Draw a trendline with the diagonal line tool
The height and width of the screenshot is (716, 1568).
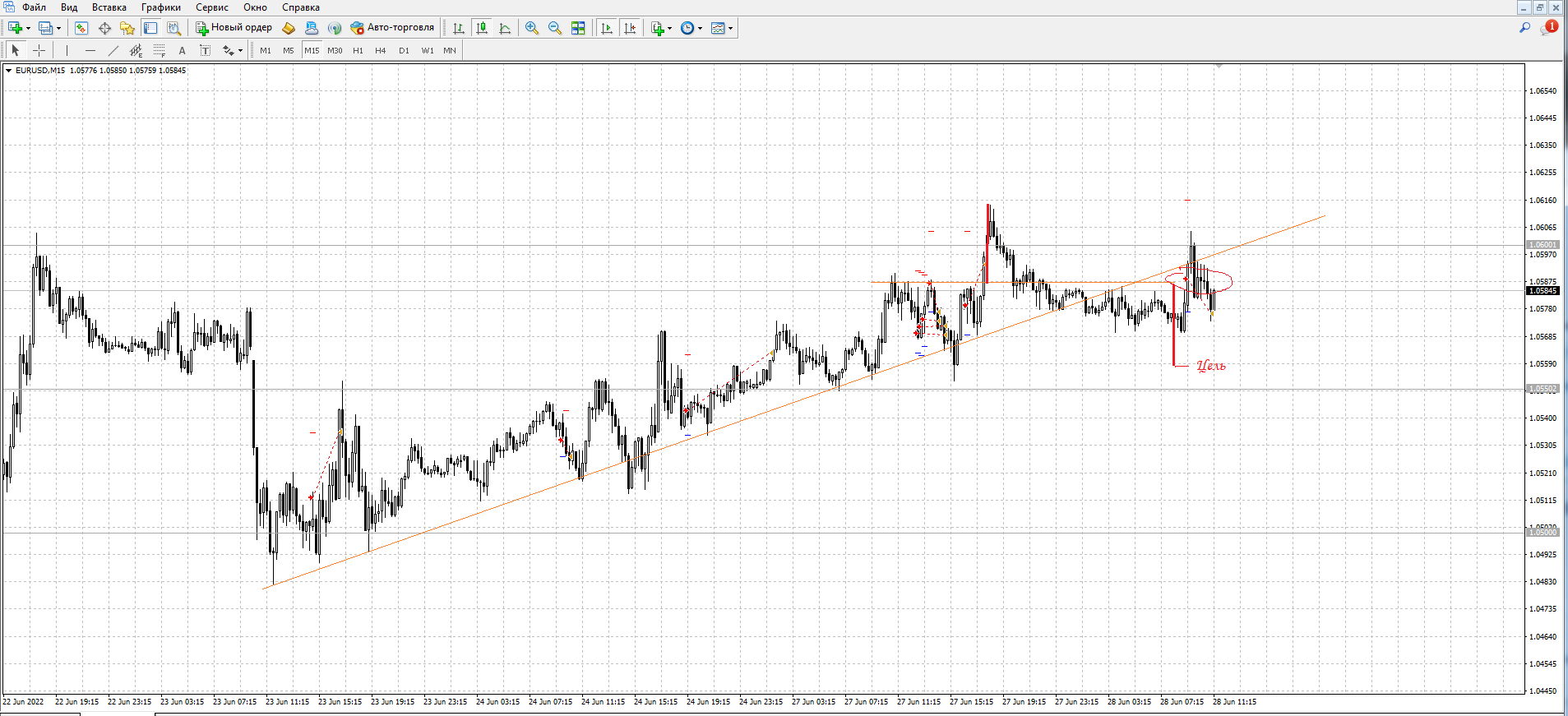coord(113,51)
